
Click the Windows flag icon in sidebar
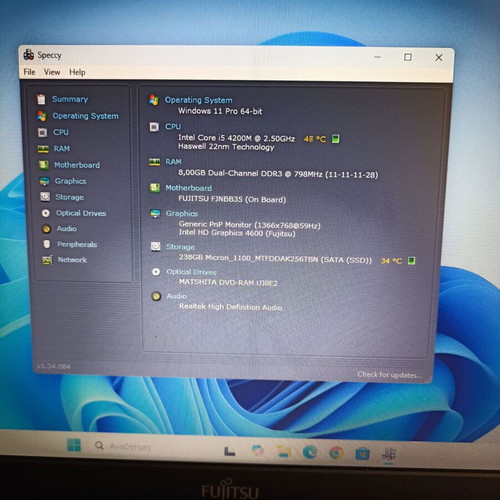[x=42, y=116]
